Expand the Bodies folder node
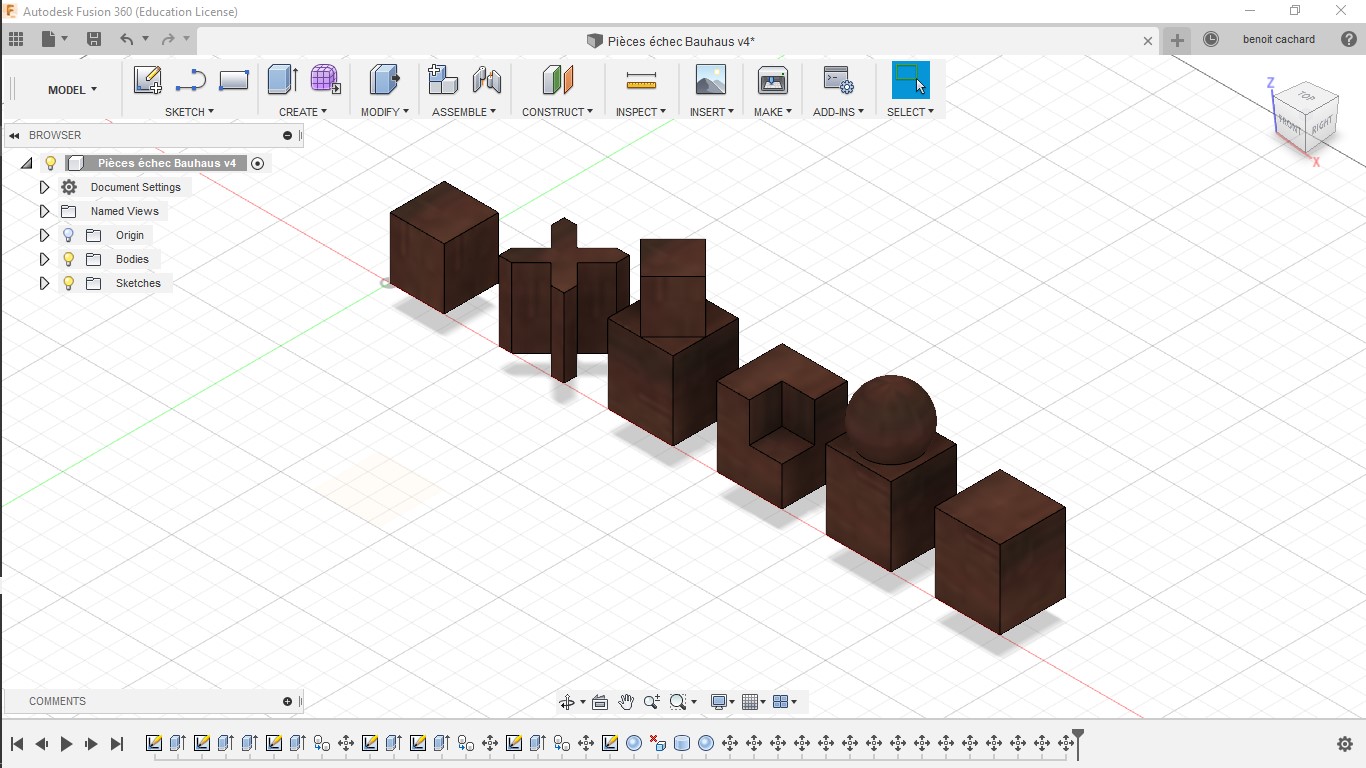Image resolution: width=1366 pixels, height=768 pixels. [44, 259]
